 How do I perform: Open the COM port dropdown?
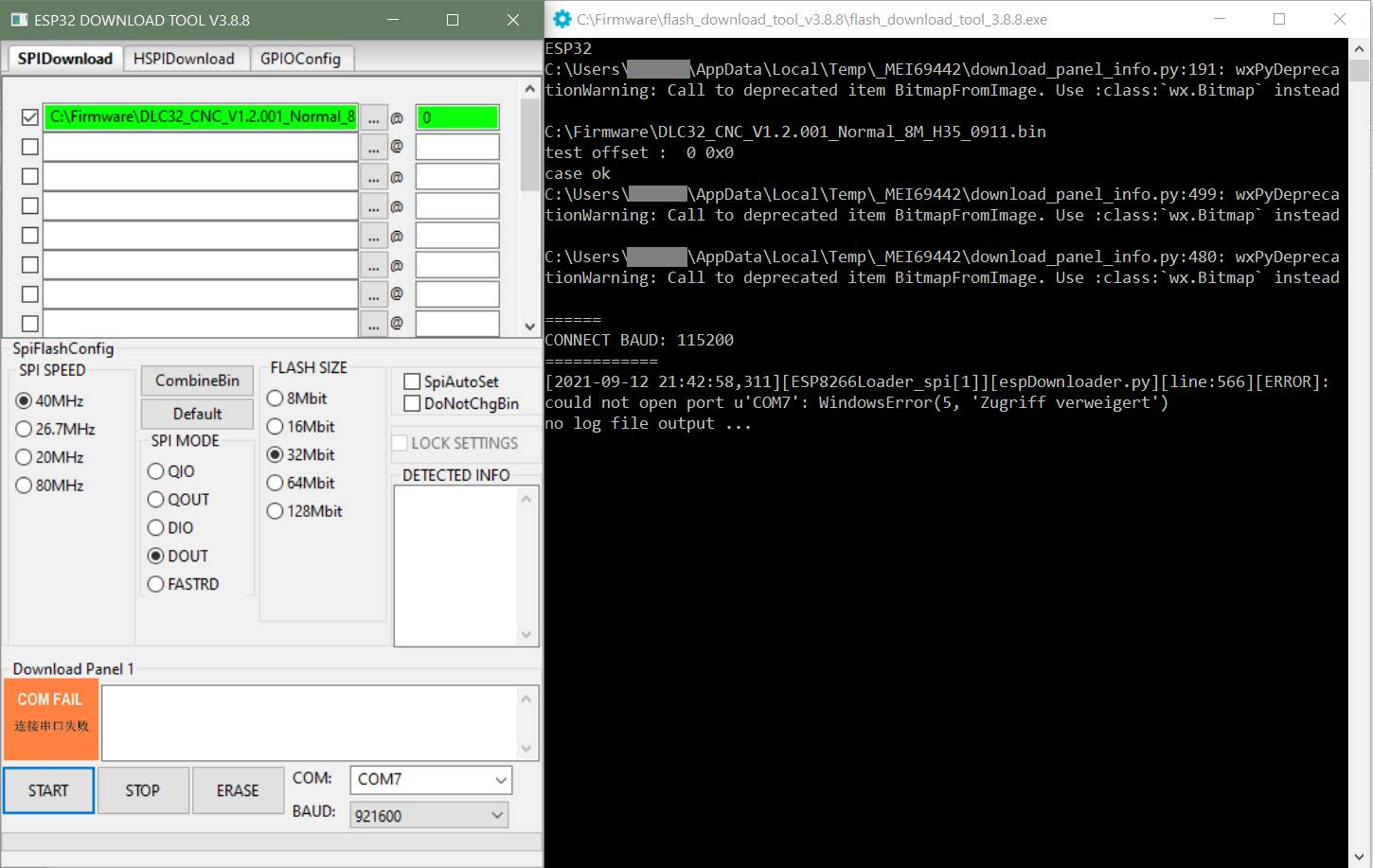pos(500,780)
